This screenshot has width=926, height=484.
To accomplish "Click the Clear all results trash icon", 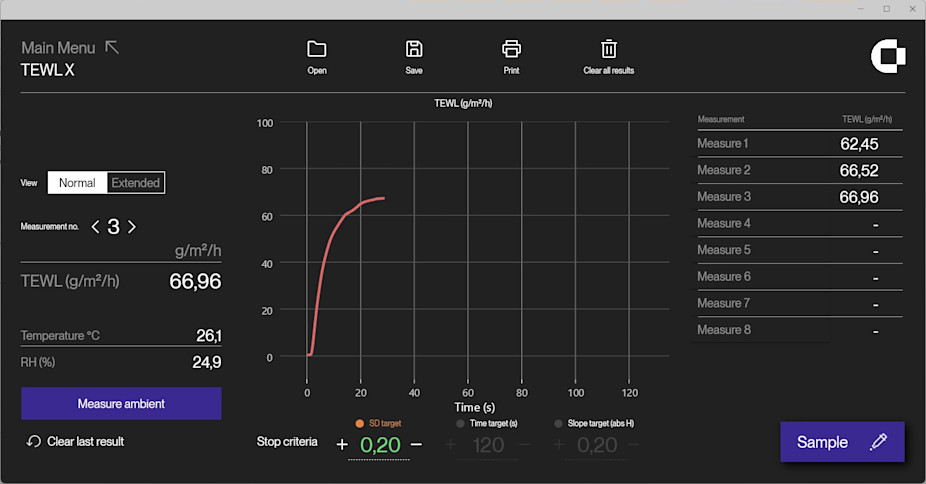I will (x=608, y=49).
